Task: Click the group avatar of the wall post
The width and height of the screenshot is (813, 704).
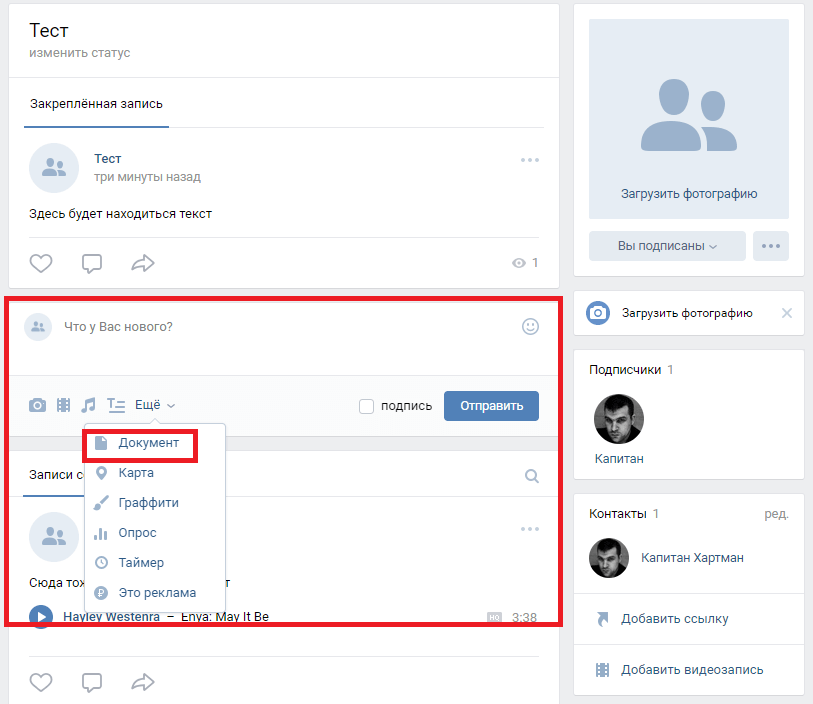Action: pyautogui.click(x=54, y=537)
